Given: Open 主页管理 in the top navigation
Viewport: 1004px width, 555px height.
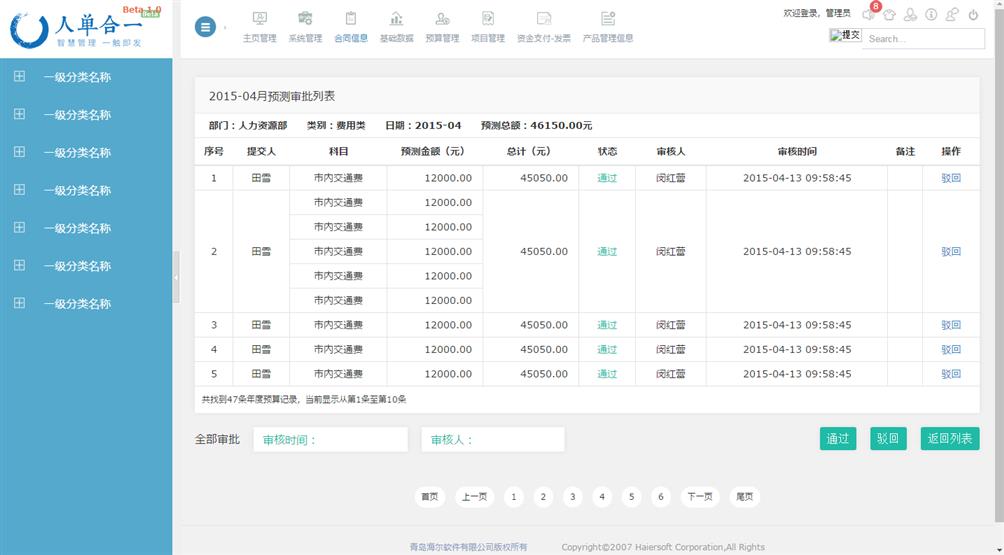Looking at the screenshot, I should tap(259, 27).
